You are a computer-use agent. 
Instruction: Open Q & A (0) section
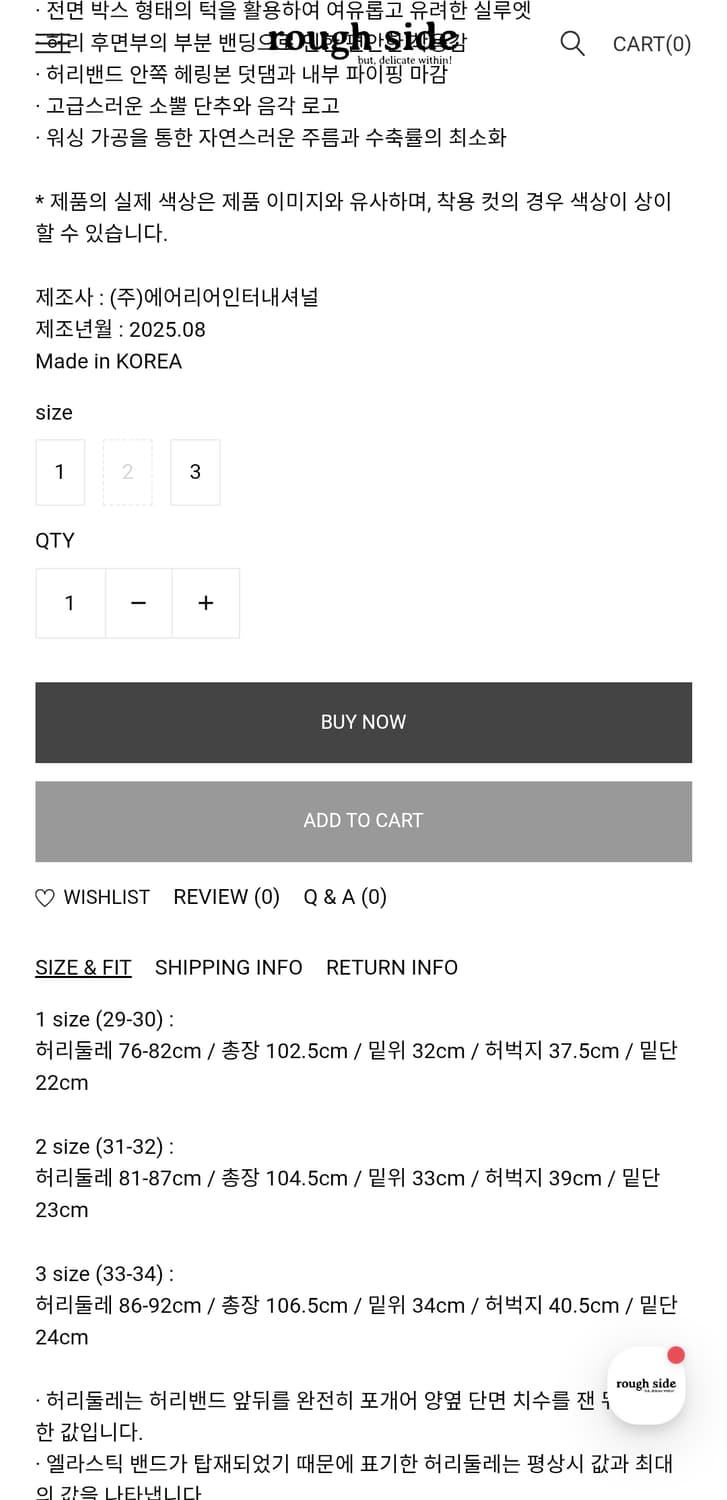345,897
